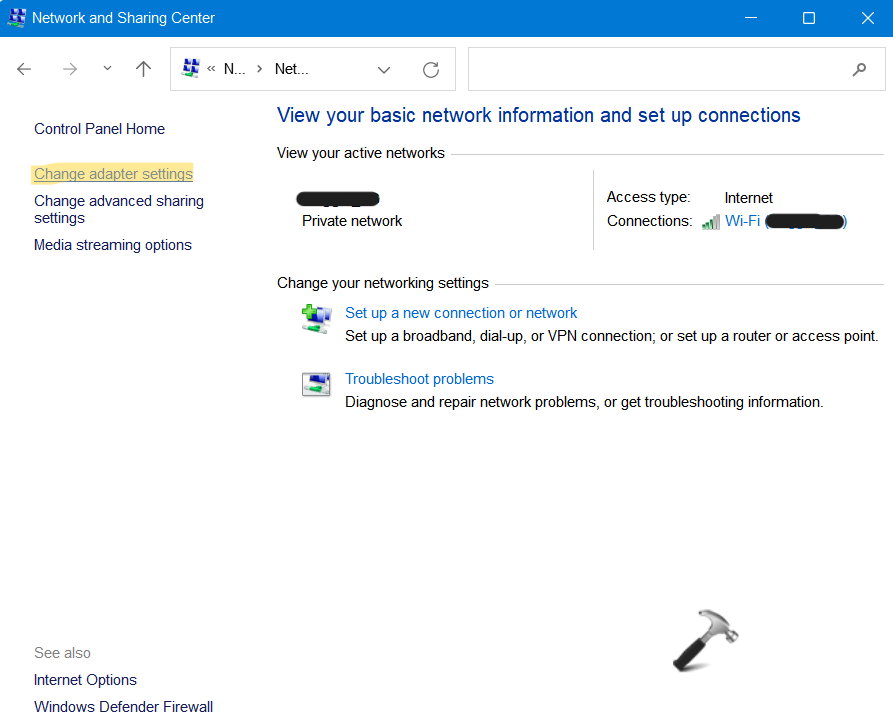Open Media streaming options
The height and width of the screenshot is (722, 893).
tap(112, 245)
